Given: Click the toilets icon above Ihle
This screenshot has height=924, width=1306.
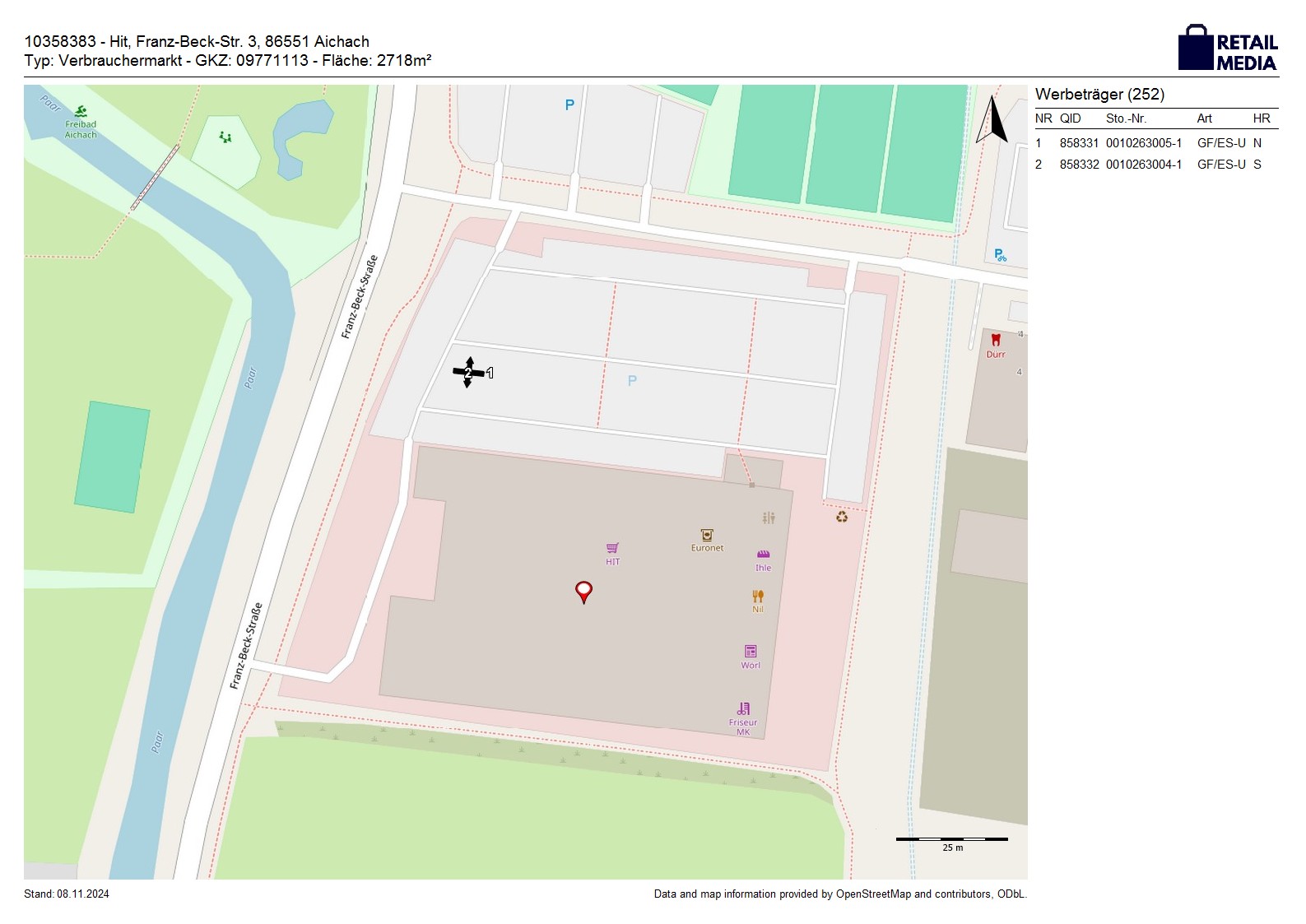Looking at the screenshot, I should [x=769, y=518].
